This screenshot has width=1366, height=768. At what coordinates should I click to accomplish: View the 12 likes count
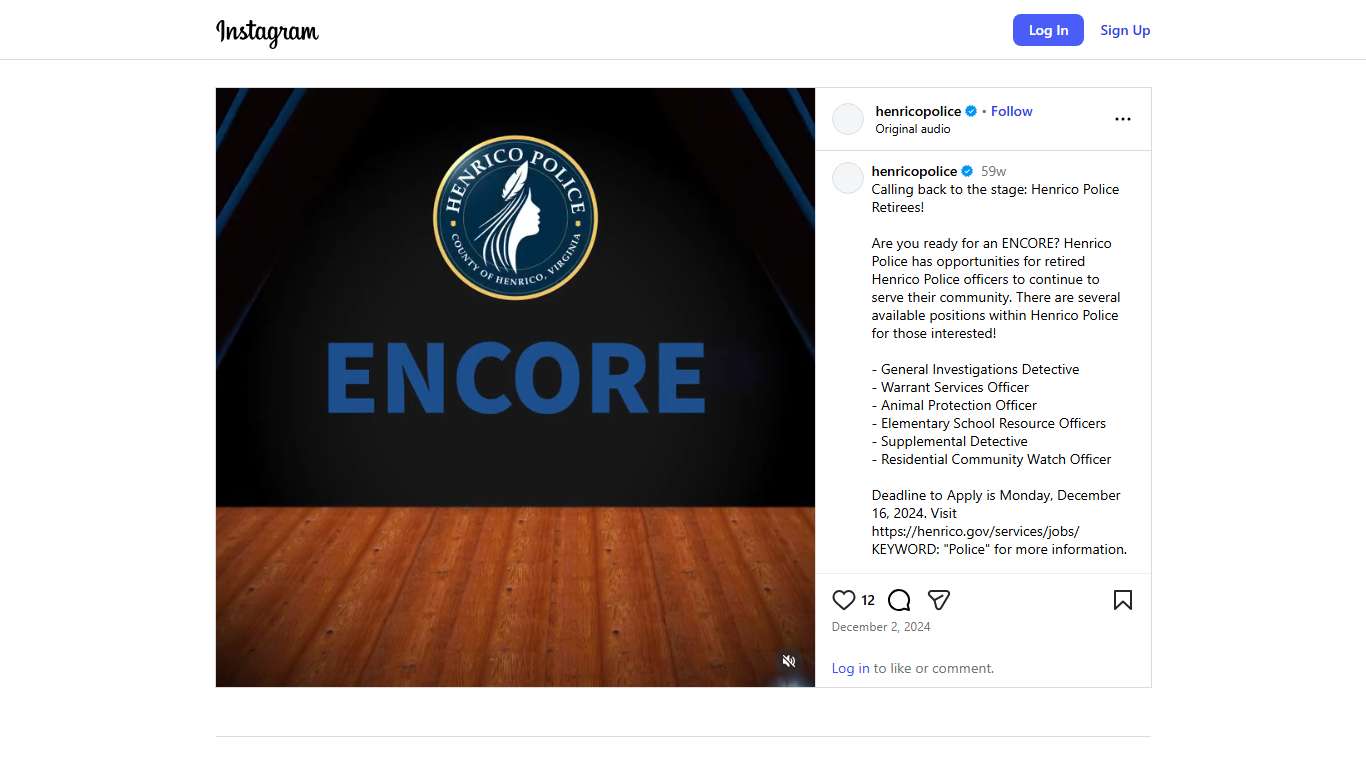(x=868, y=600)
